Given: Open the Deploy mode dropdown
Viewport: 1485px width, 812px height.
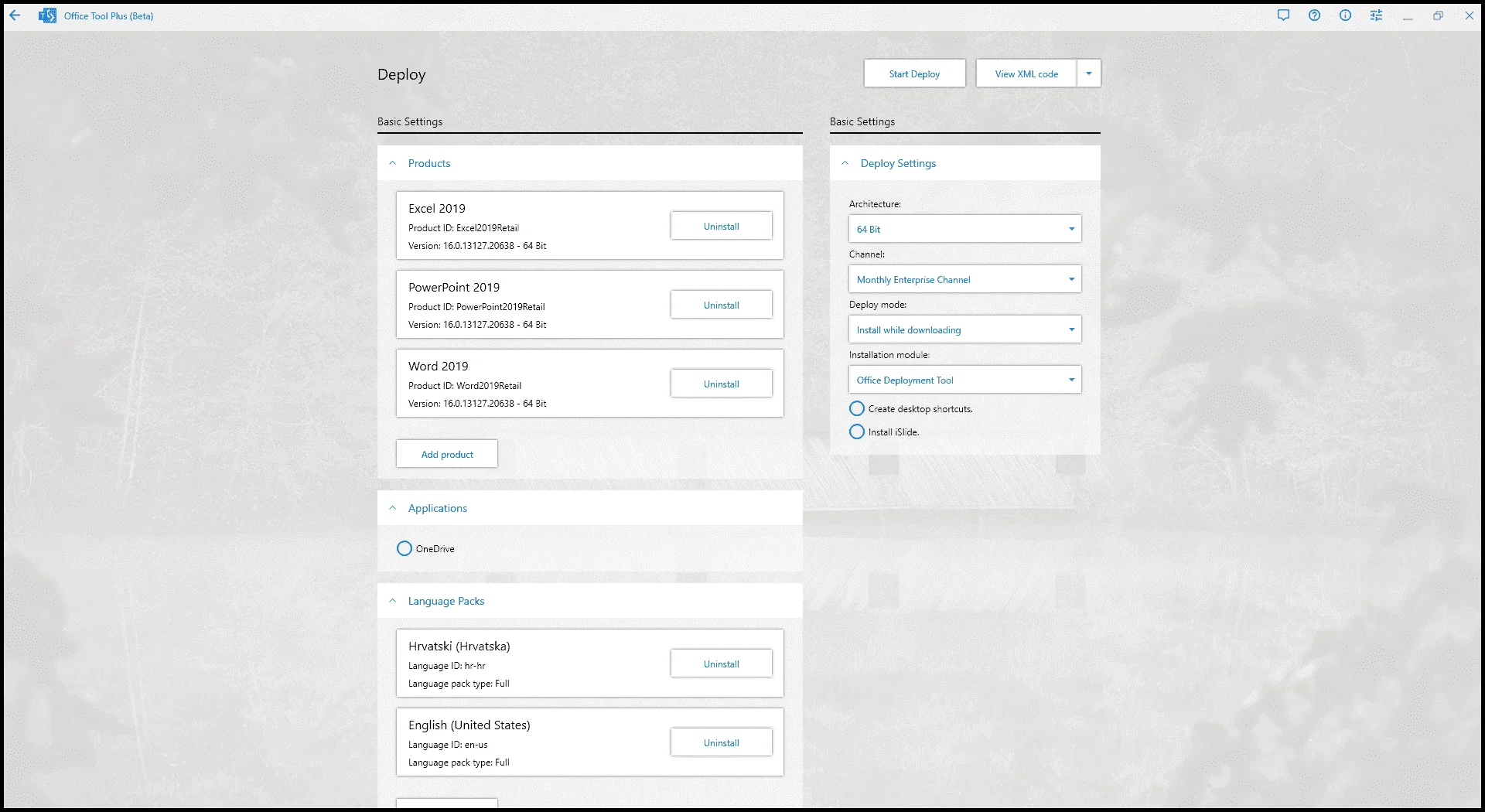Looking at the screenshot, I should 964,329.
